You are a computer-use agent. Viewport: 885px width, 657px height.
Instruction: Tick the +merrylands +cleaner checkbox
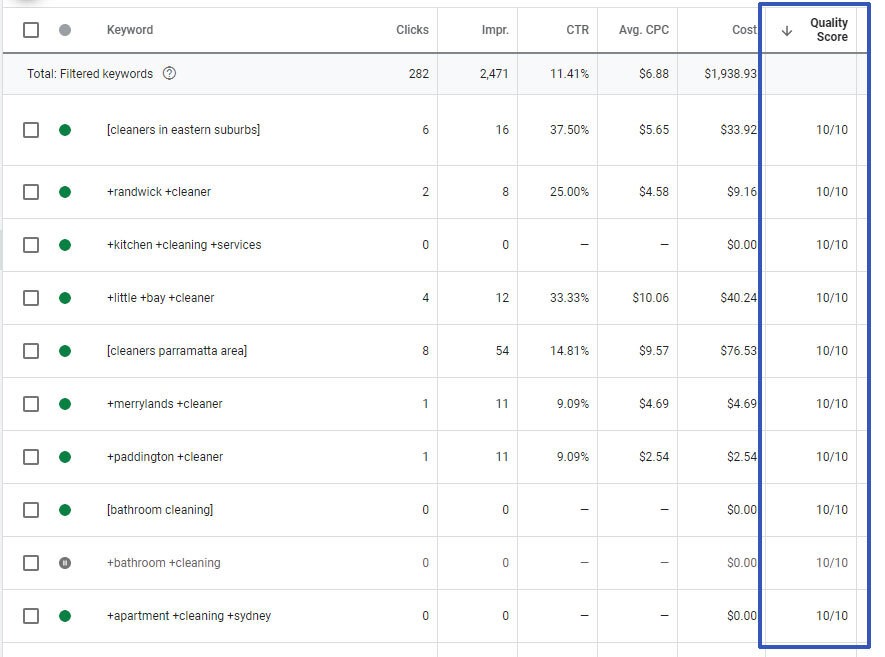click(31, 404)
